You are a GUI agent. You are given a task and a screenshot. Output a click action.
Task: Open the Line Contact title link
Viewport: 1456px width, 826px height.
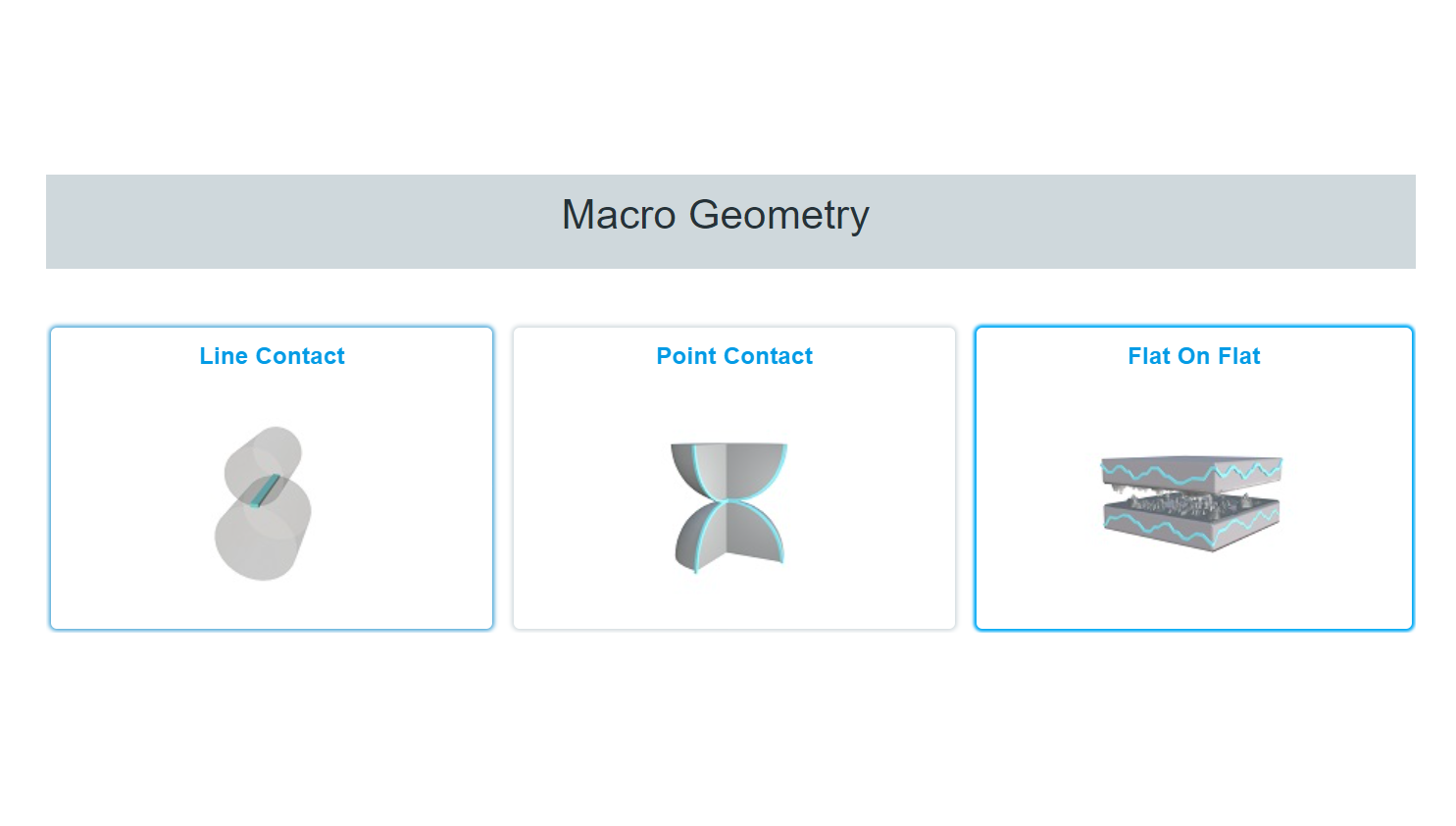click(x=272, y=356)
